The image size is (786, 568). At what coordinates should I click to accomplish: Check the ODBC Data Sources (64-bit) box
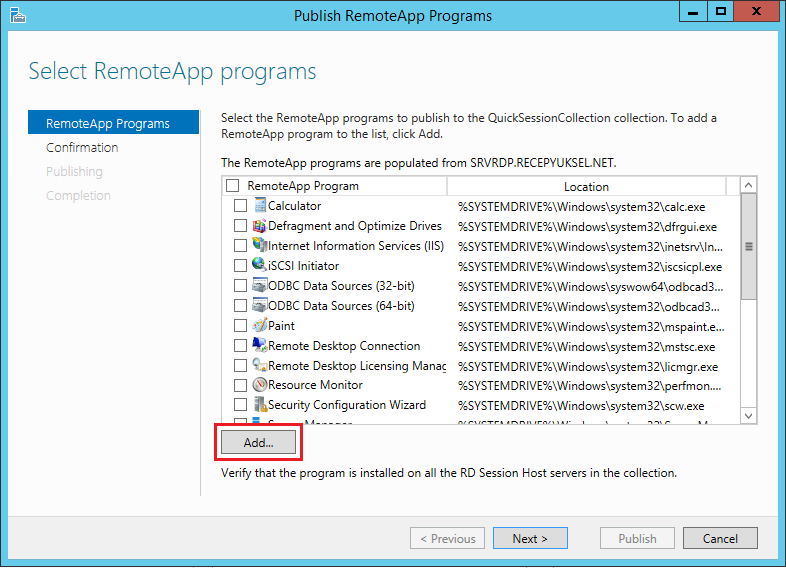[x=241, y=306]
